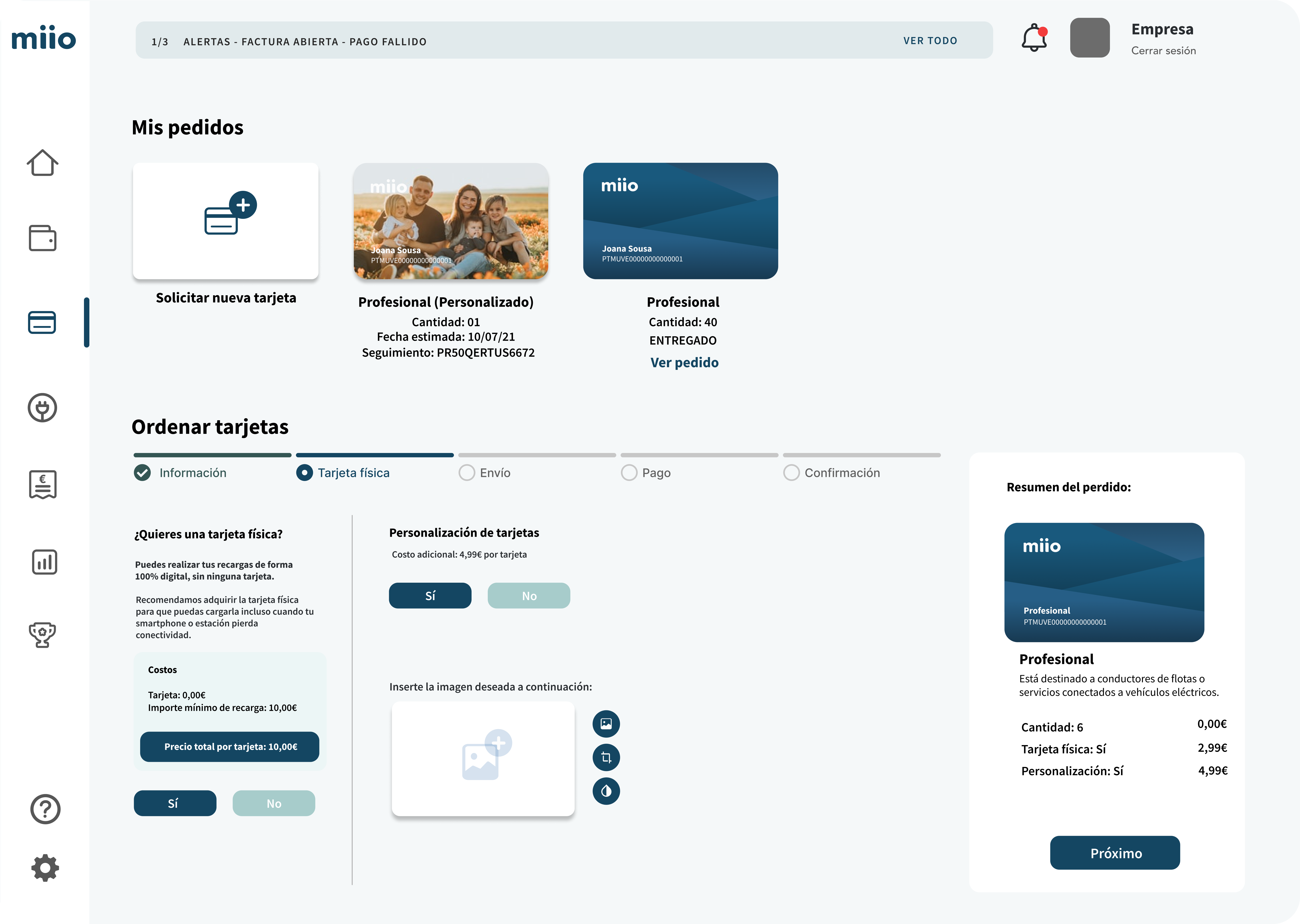The image size is (1300, 924).
Task: Open the Home sidebar icon
Action: coord(43,163)
